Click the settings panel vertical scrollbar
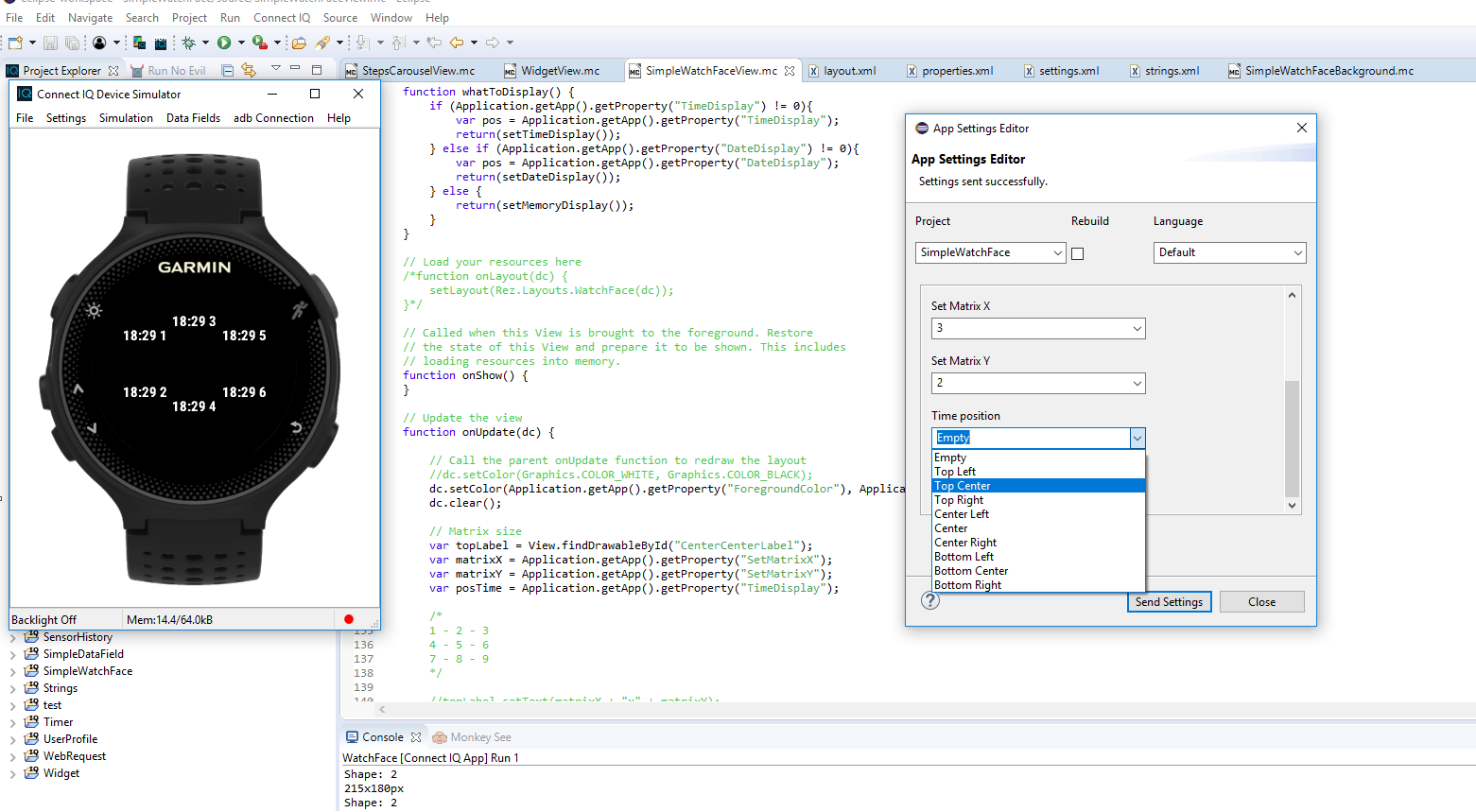Screen dimensions: 1476x812 click(x=1292, y=437)
